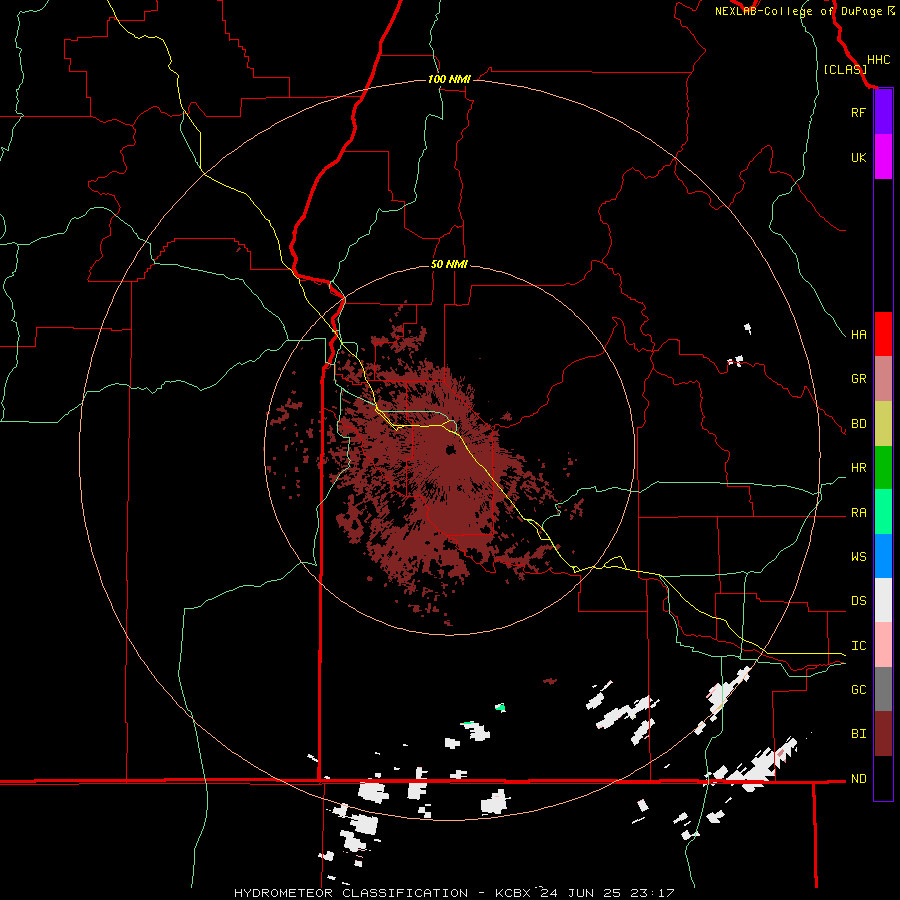900x900 pixels.
Task: Click the GR legend color block
Action: 883,379
